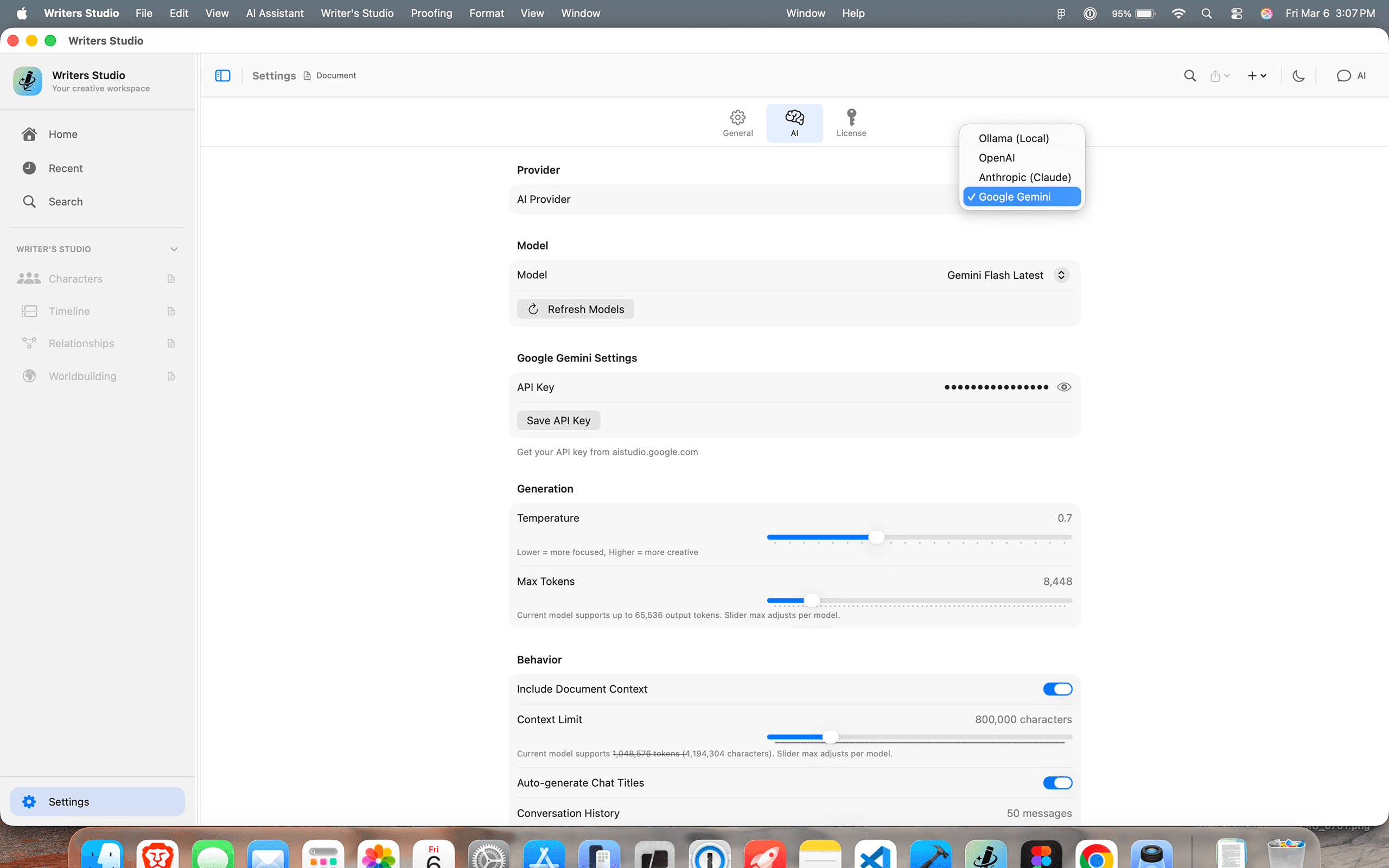The image size is (1389, 868).
Task: Turn off Auto-generate Chat Titles
Action: click(x=1058, y=782)
